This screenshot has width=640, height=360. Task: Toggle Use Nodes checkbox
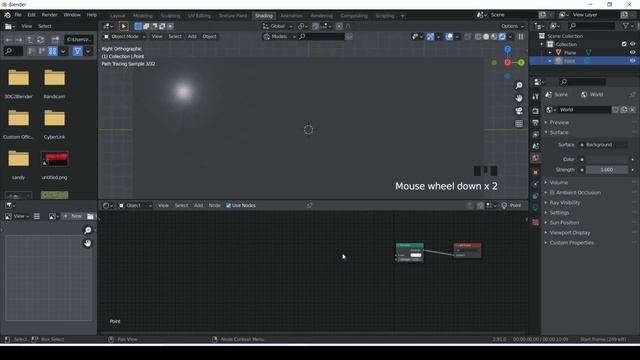(x=229, y=205)
